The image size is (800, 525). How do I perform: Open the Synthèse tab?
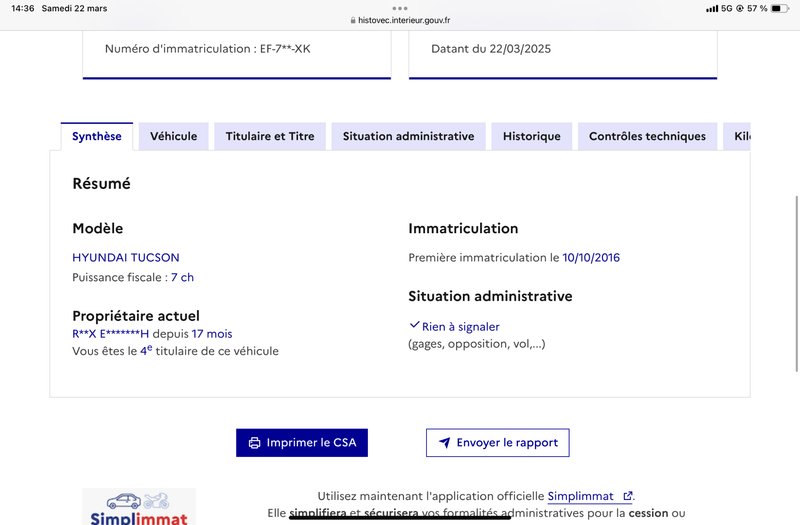pyautogui.click(x=97, y=136)
